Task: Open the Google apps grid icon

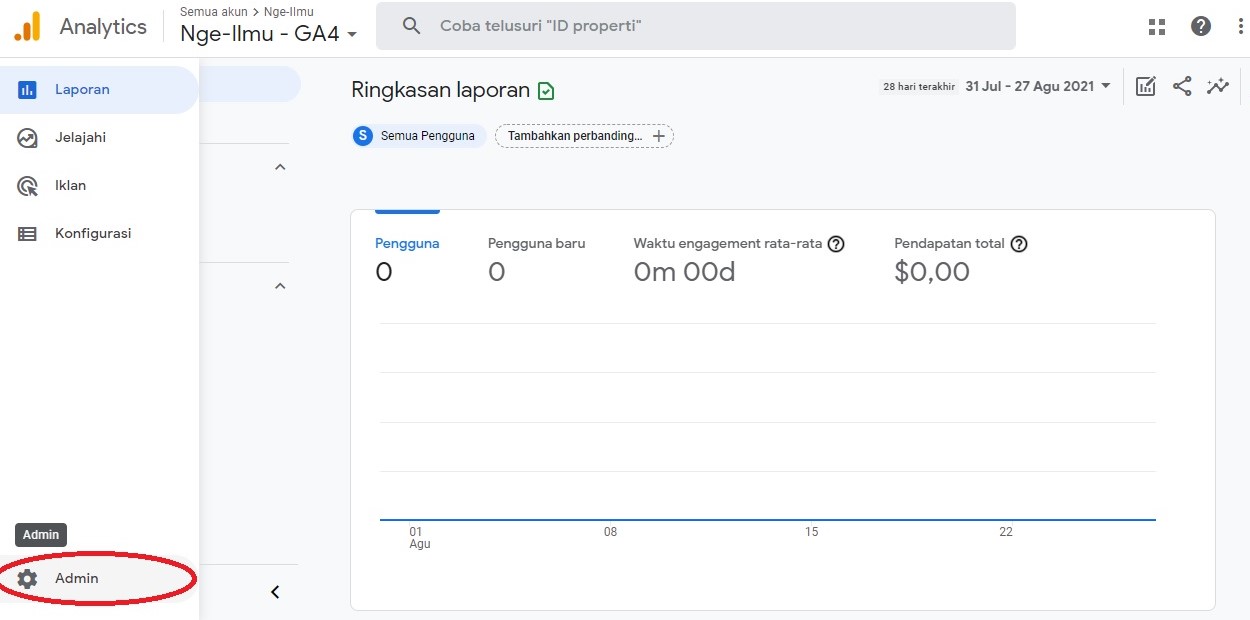Action: 1157,27
